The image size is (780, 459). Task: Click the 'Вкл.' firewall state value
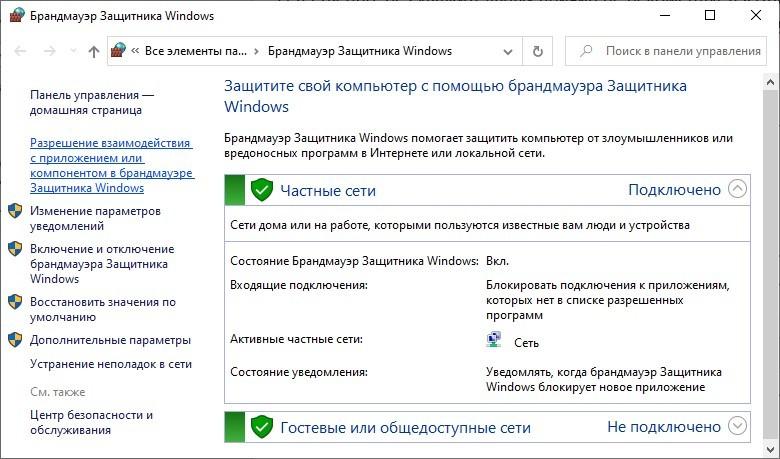click(x=497, y=261)
